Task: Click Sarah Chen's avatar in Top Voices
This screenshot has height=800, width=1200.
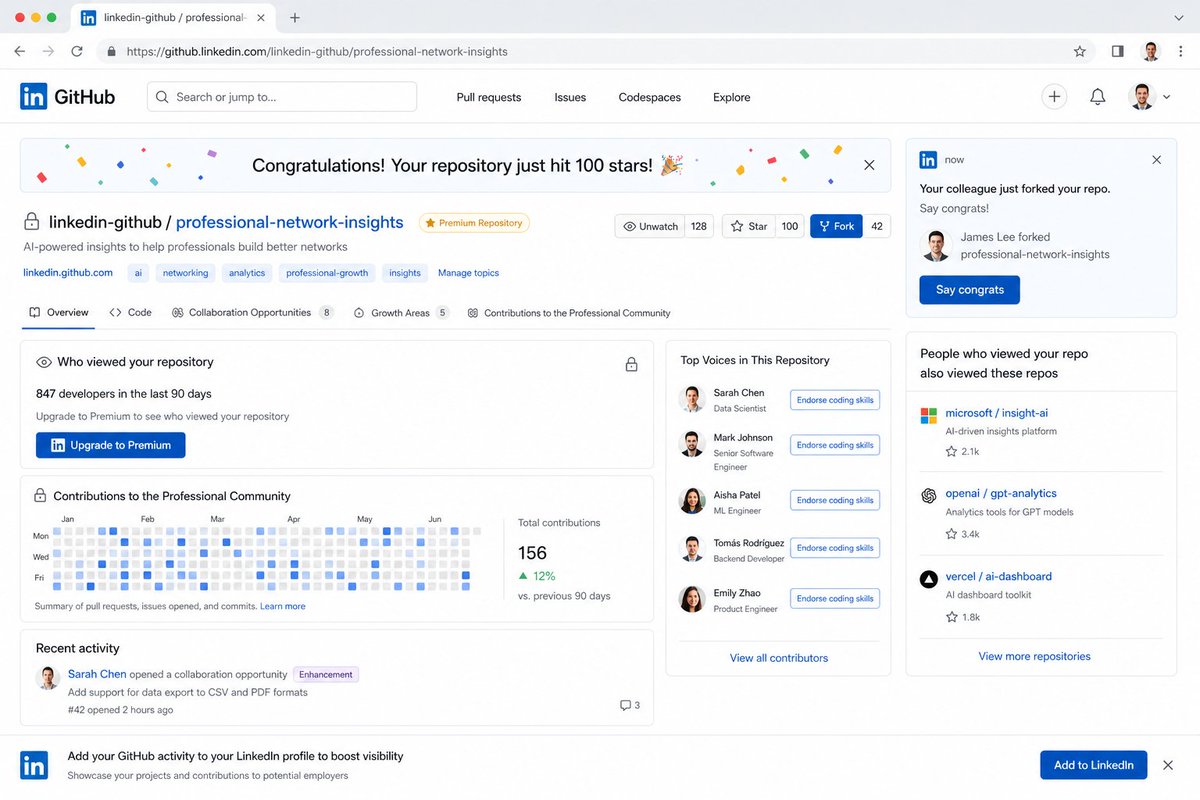Action: (692, 399)
